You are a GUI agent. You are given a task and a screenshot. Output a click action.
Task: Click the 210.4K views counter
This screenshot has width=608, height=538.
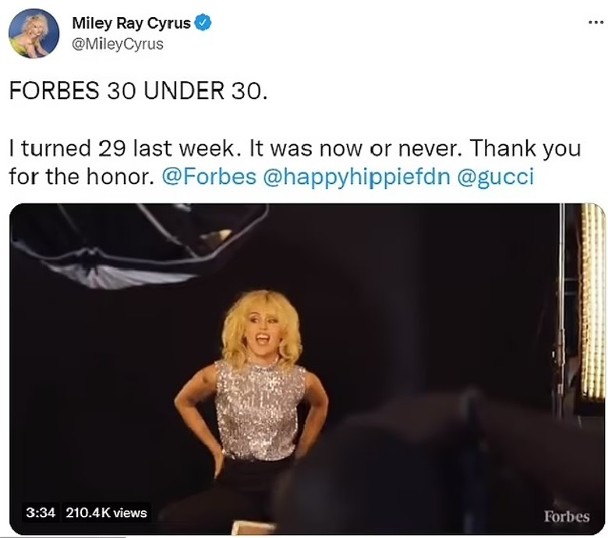click(x=106, y=513)
